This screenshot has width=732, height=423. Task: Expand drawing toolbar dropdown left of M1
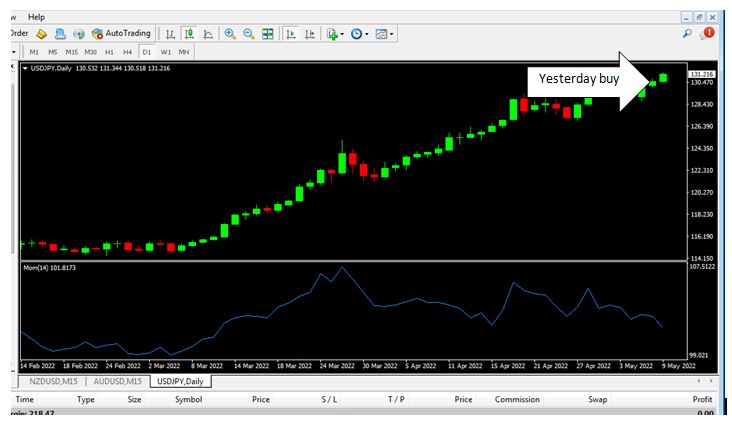click(x=14, y=52)
